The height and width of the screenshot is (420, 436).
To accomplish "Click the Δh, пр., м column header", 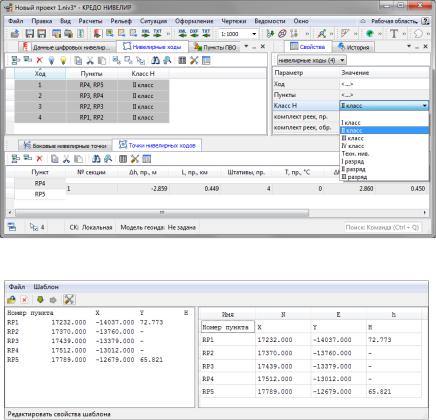I will 143,172.
